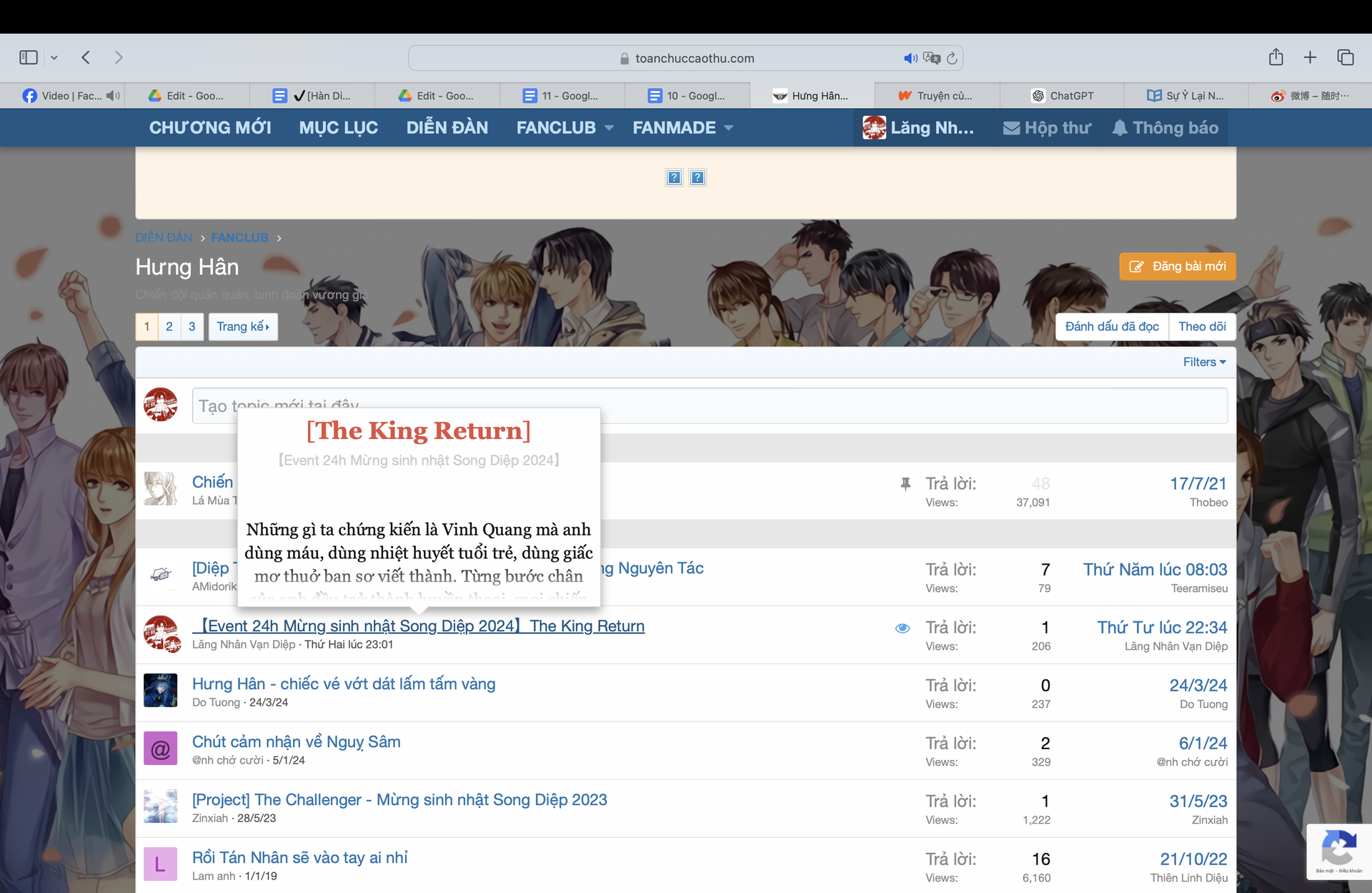Viewport: 1372px width, 893px height.
Task: Toggle the watched eye icon on King Return thread
Action: coord(903,628)
